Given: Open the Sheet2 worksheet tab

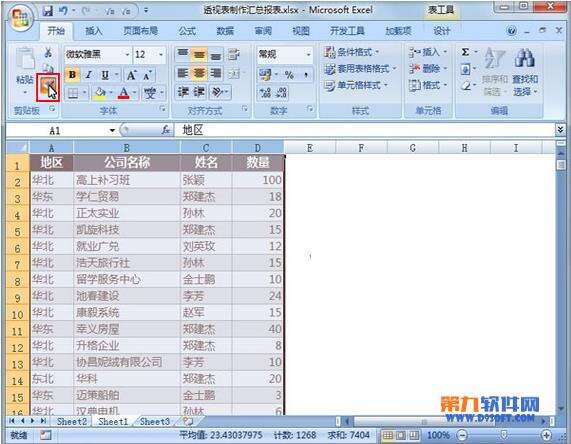Looking at the screenshot, I should pos(71,421).
